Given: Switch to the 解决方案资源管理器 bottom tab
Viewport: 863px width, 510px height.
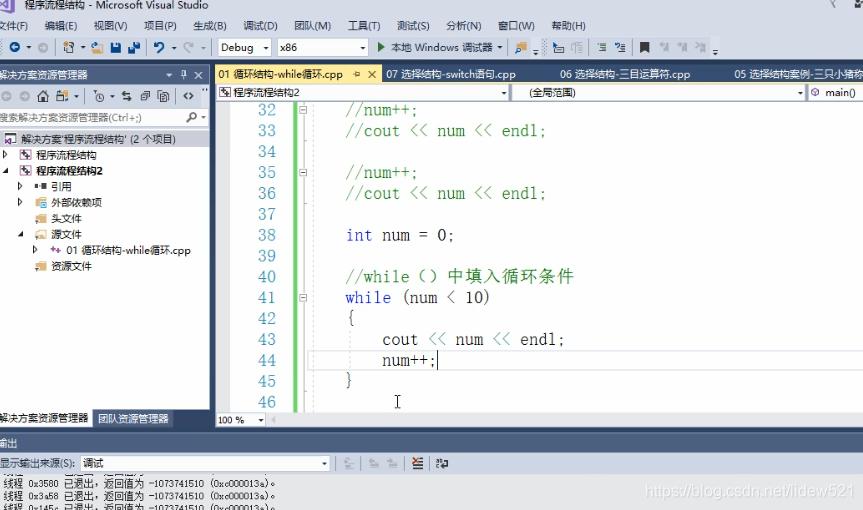Looking at the screenshot, I should [x=44, y=418].
